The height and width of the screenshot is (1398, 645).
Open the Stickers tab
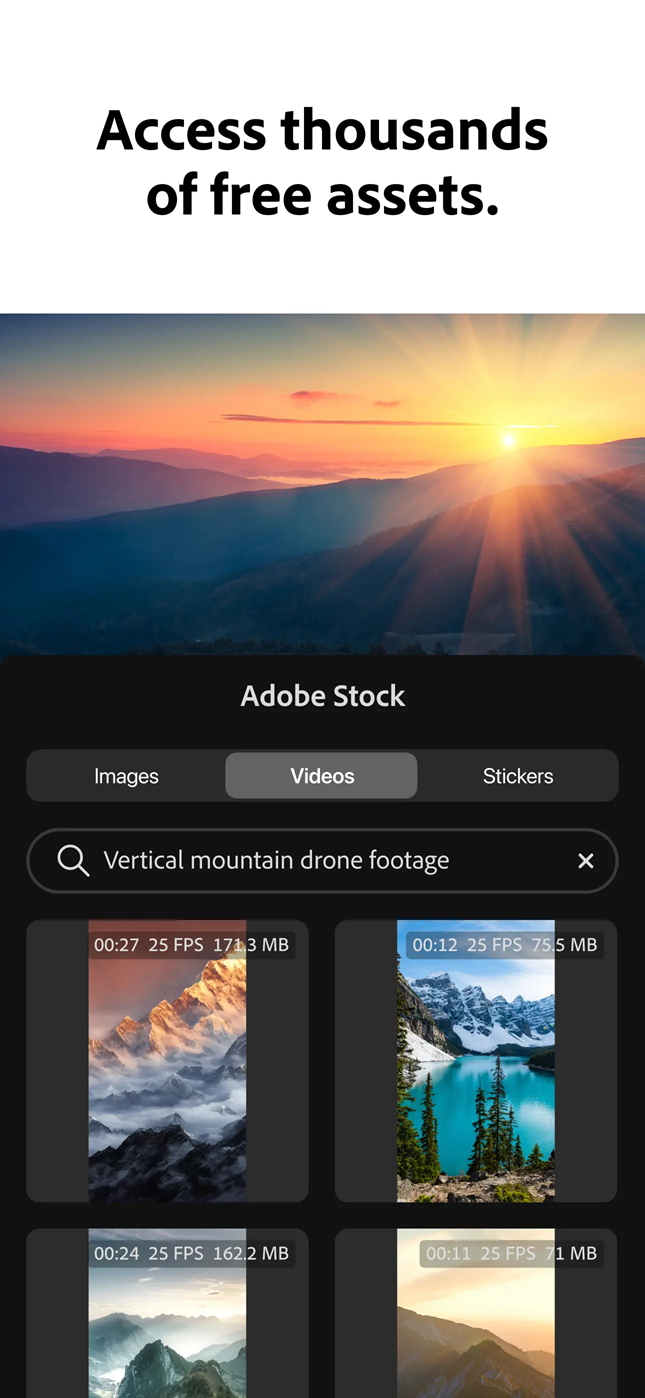(x=518, y=776)
